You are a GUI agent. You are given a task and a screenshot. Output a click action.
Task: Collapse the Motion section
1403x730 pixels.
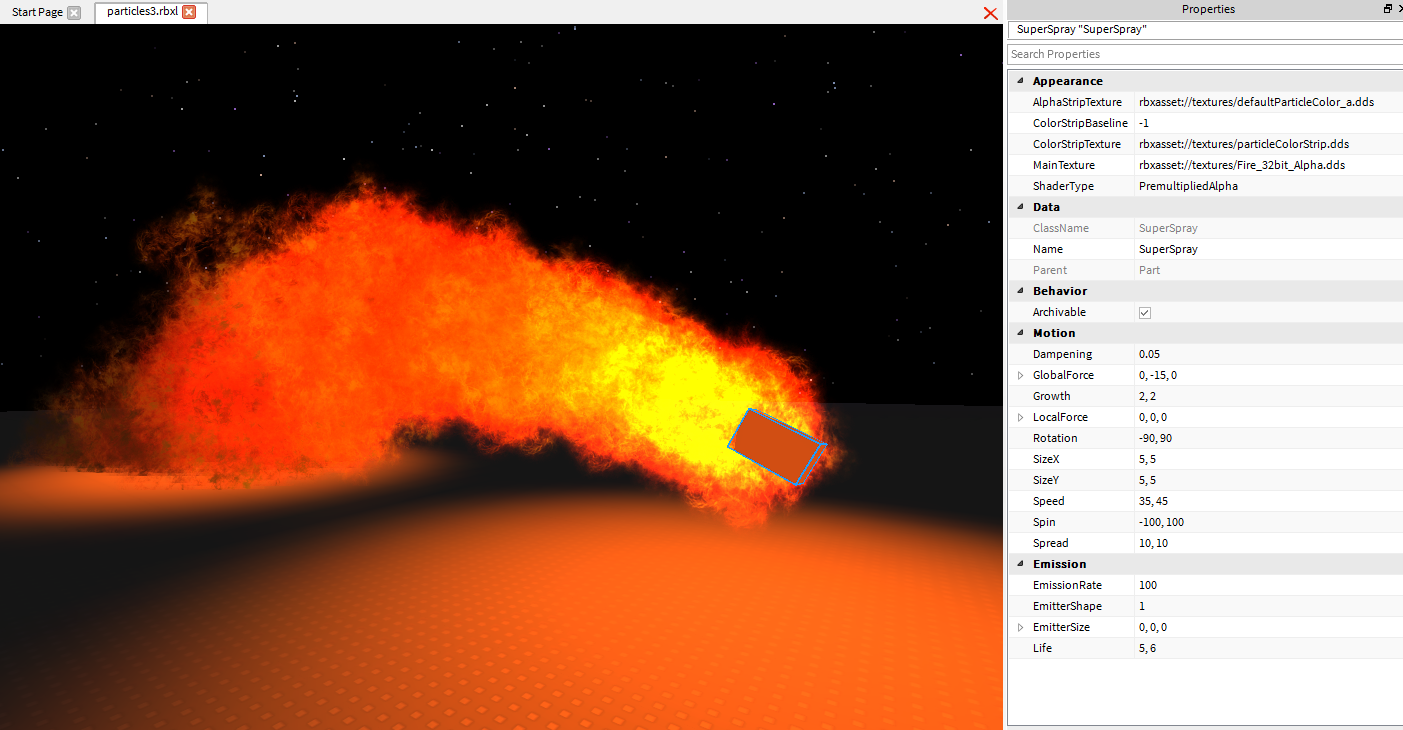[x=1020, y=333]
